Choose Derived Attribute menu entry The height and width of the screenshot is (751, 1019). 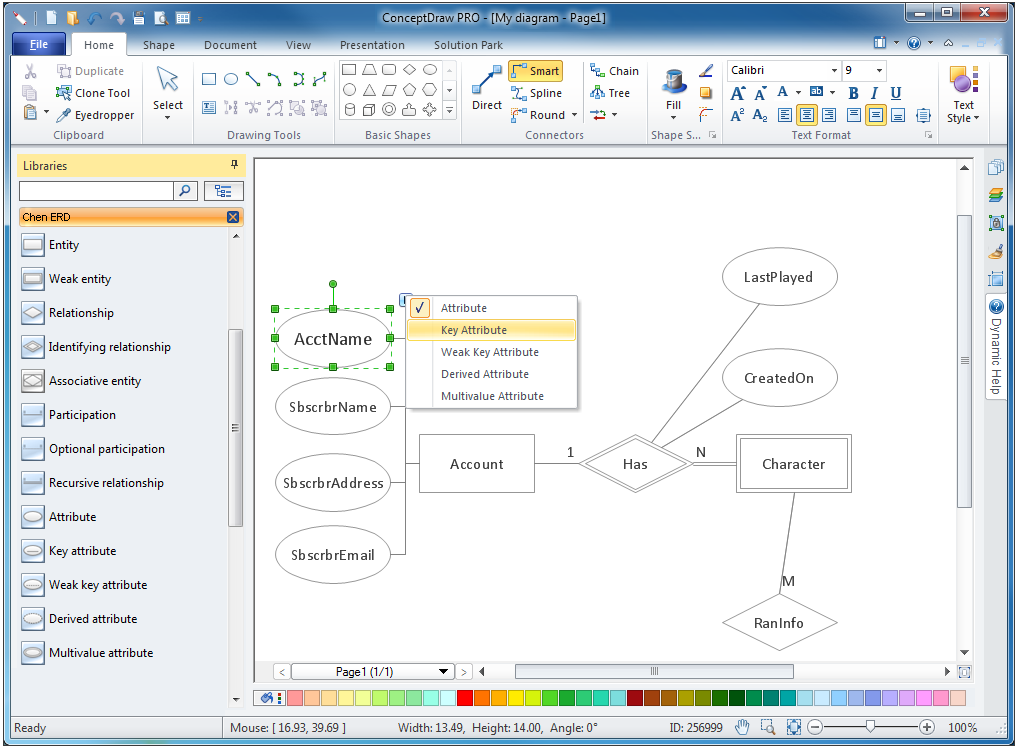[x=491, y=374]
